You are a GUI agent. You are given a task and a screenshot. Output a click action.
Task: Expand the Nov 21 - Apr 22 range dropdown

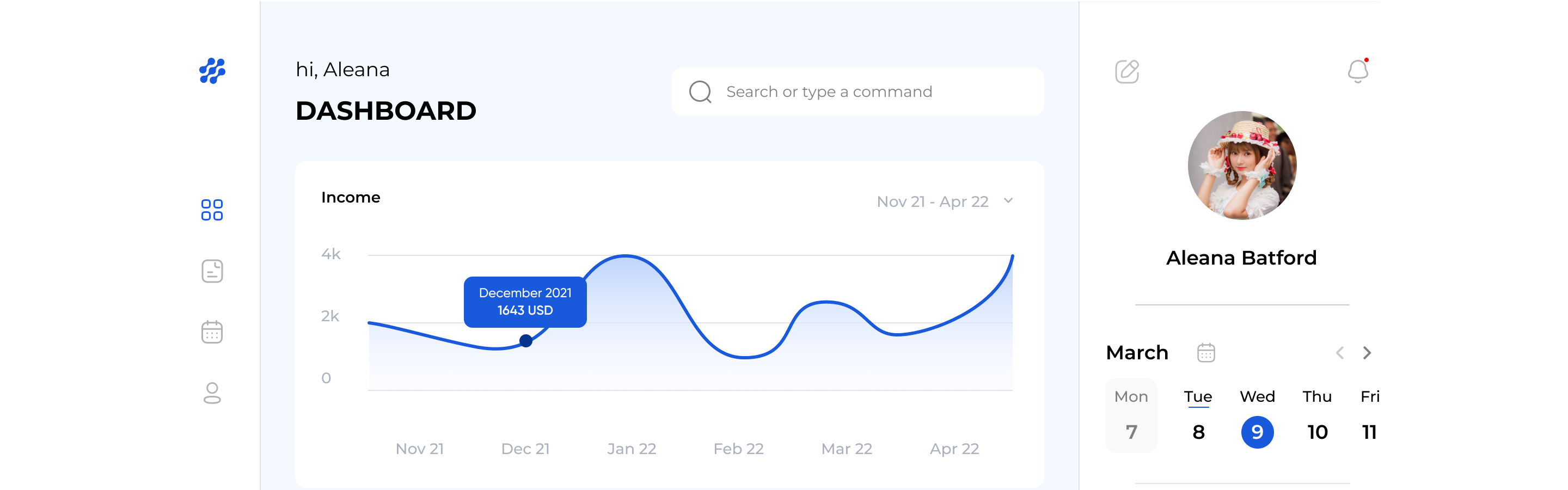coord(945,201)
